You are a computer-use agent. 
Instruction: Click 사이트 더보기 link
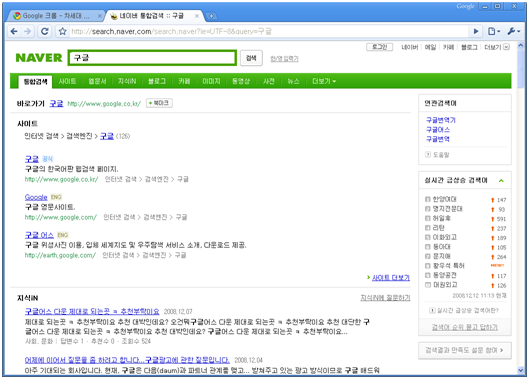point(391,278)
